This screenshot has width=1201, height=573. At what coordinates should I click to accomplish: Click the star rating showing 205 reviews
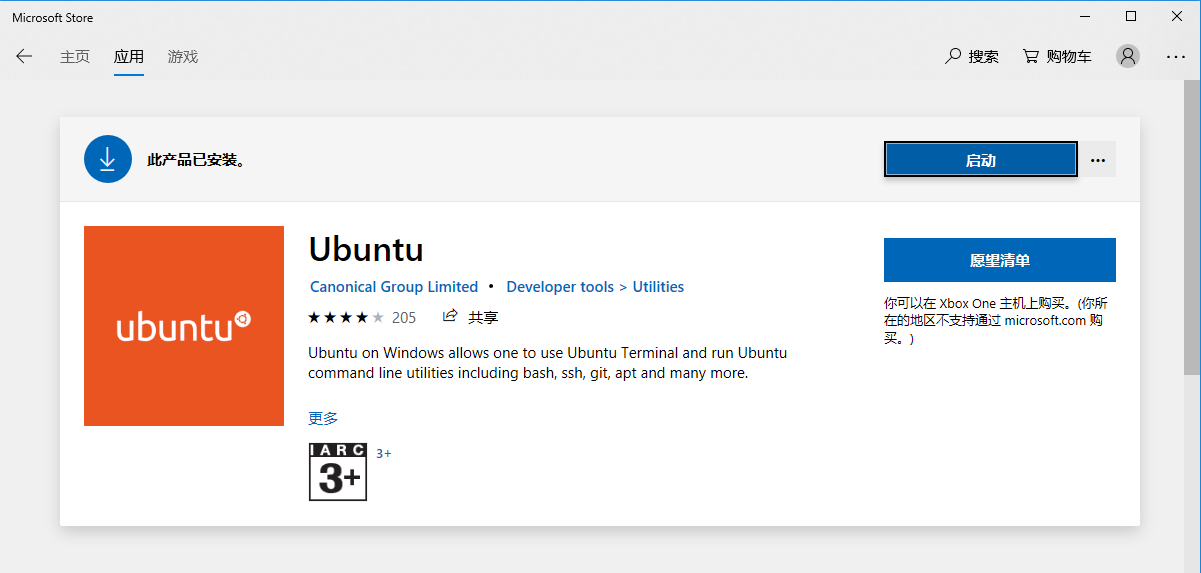362,317
